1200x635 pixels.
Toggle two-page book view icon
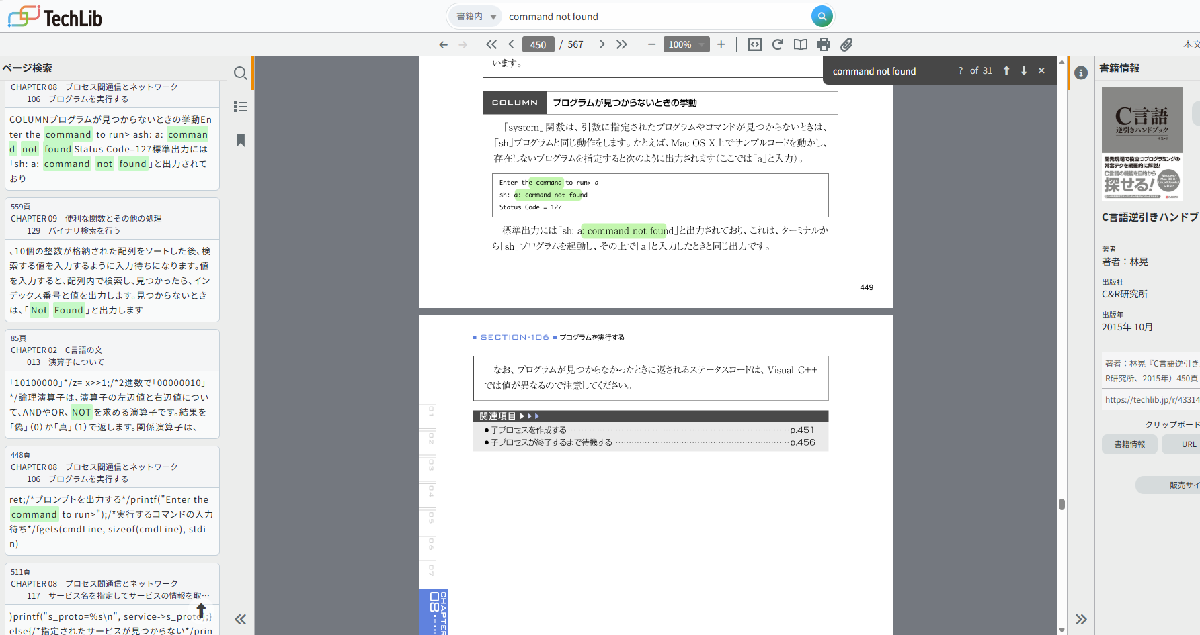coord(800,45)
